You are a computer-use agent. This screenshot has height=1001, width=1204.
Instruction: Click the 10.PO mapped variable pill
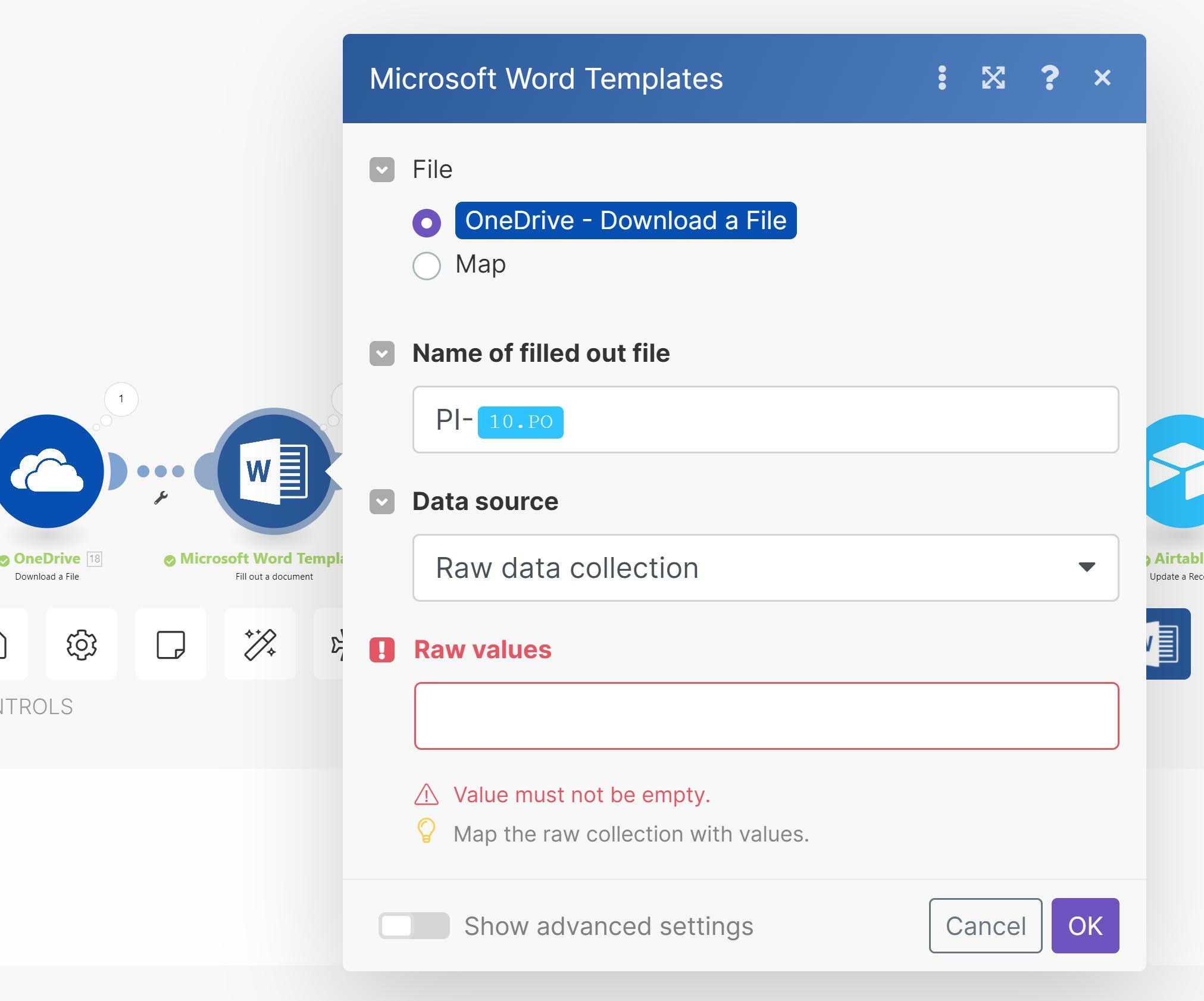point(521,422)
